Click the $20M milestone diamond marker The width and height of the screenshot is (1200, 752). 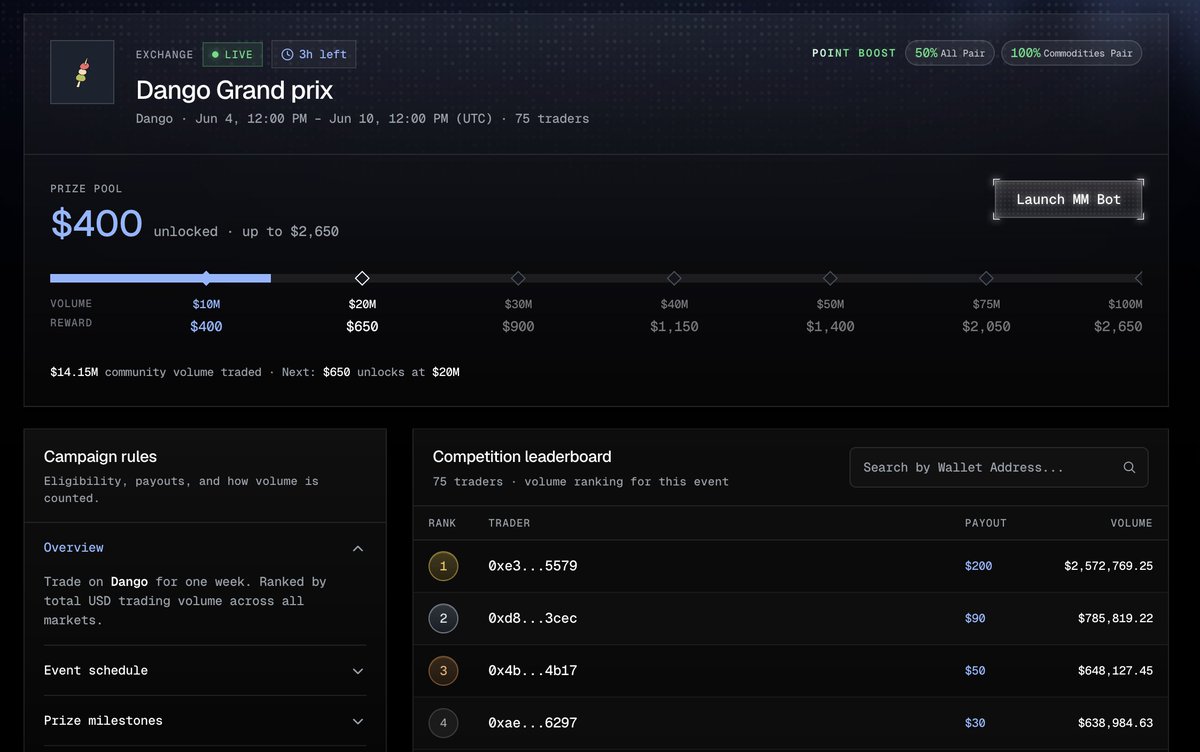[362, 278]
